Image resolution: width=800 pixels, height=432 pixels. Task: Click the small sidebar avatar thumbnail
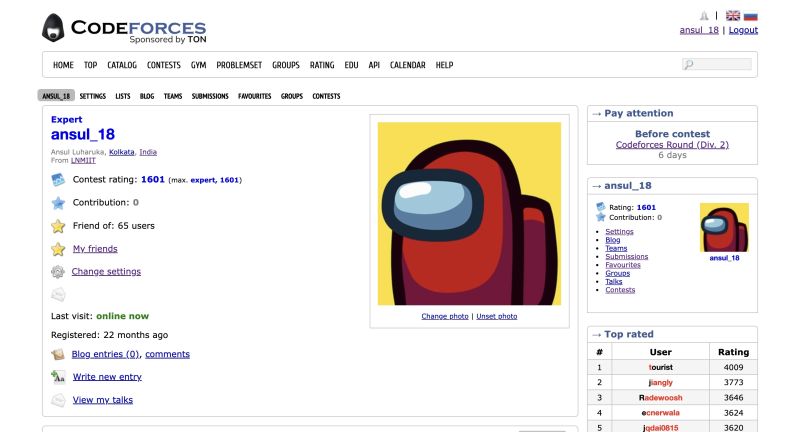pyautogui.click(x=724, y=227)
